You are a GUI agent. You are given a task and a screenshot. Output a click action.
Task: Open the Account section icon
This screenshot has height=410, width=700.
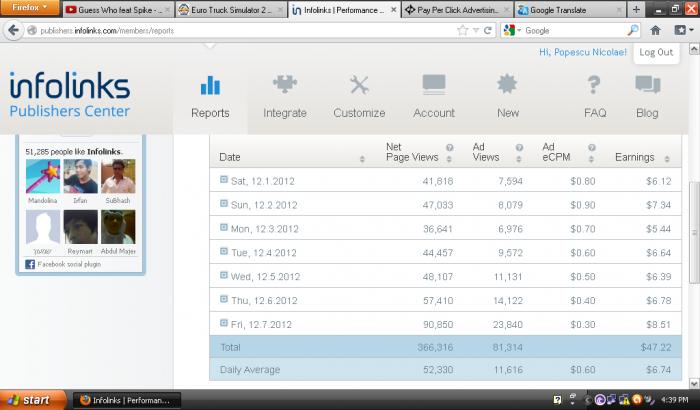[433, 84]
